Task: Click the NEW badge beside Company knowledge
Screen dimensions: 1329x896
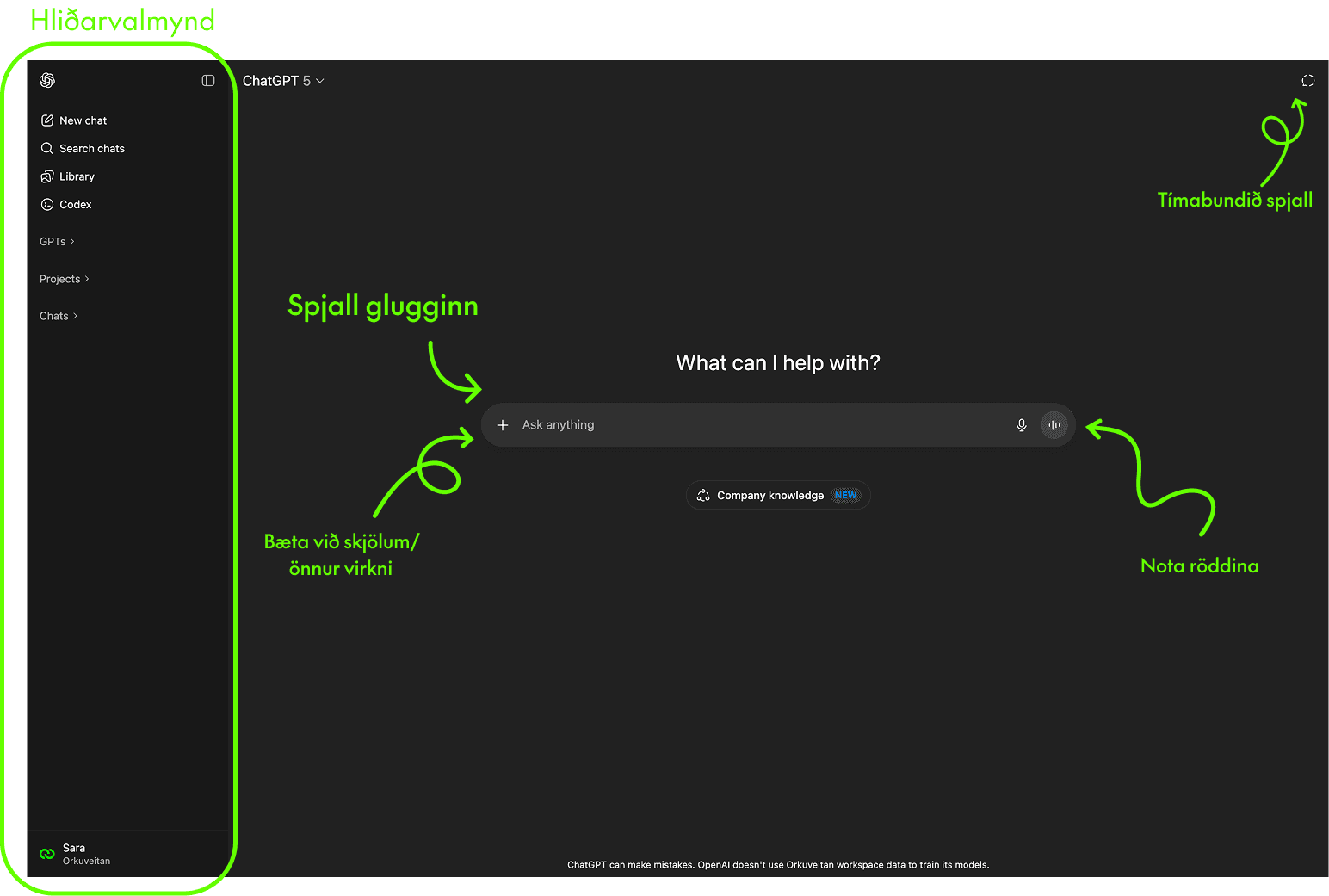Action: click(845, 496)
